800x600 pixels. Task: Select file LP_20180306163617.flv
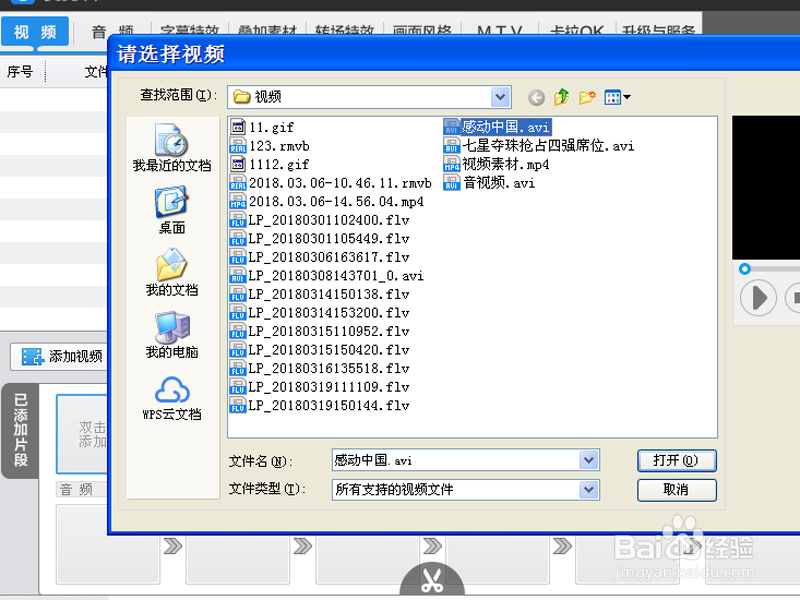tap(319, 257)
